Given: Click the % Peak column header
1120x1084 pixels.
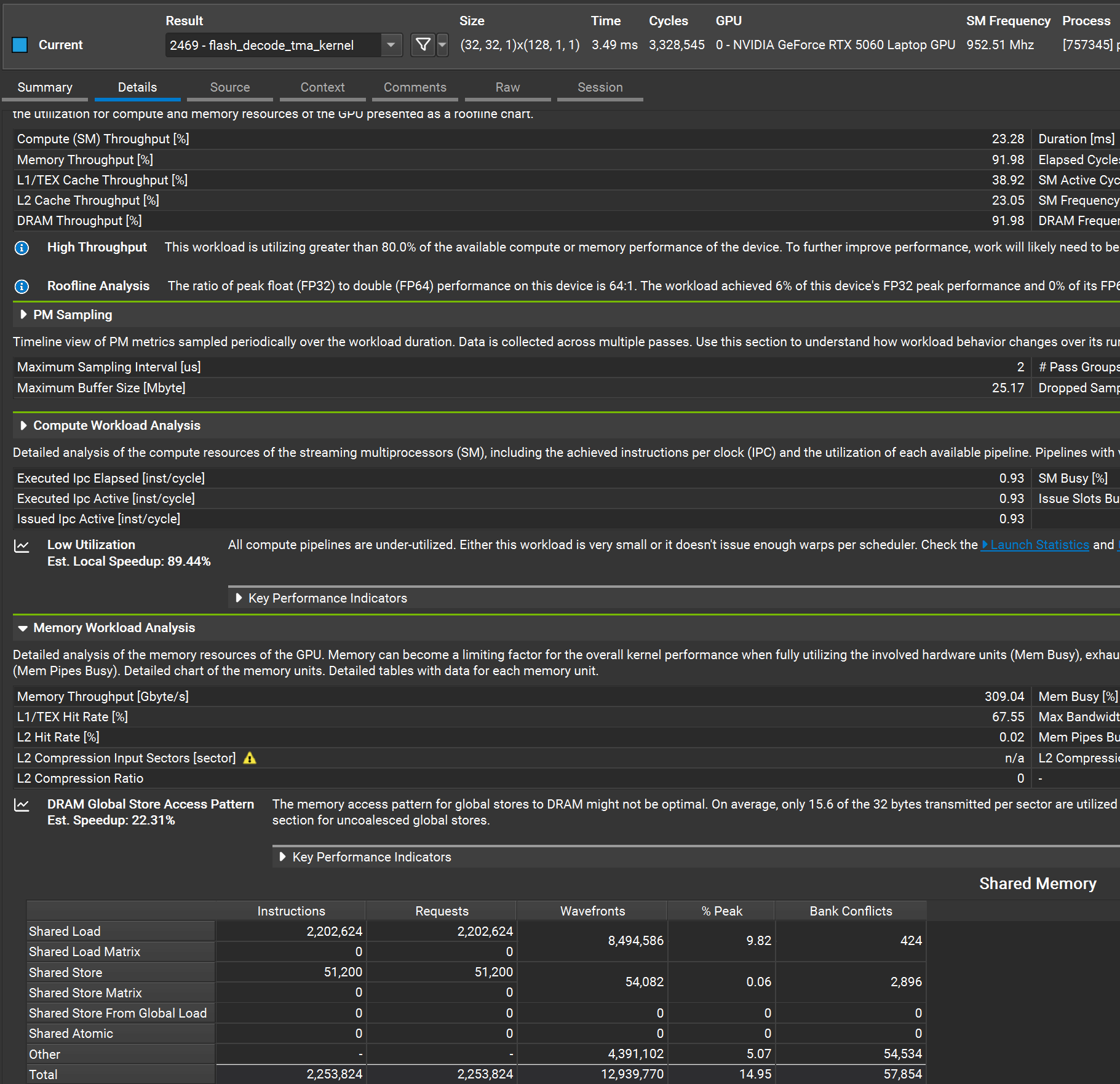Looking at the screenshot, I should coord(721,911).
